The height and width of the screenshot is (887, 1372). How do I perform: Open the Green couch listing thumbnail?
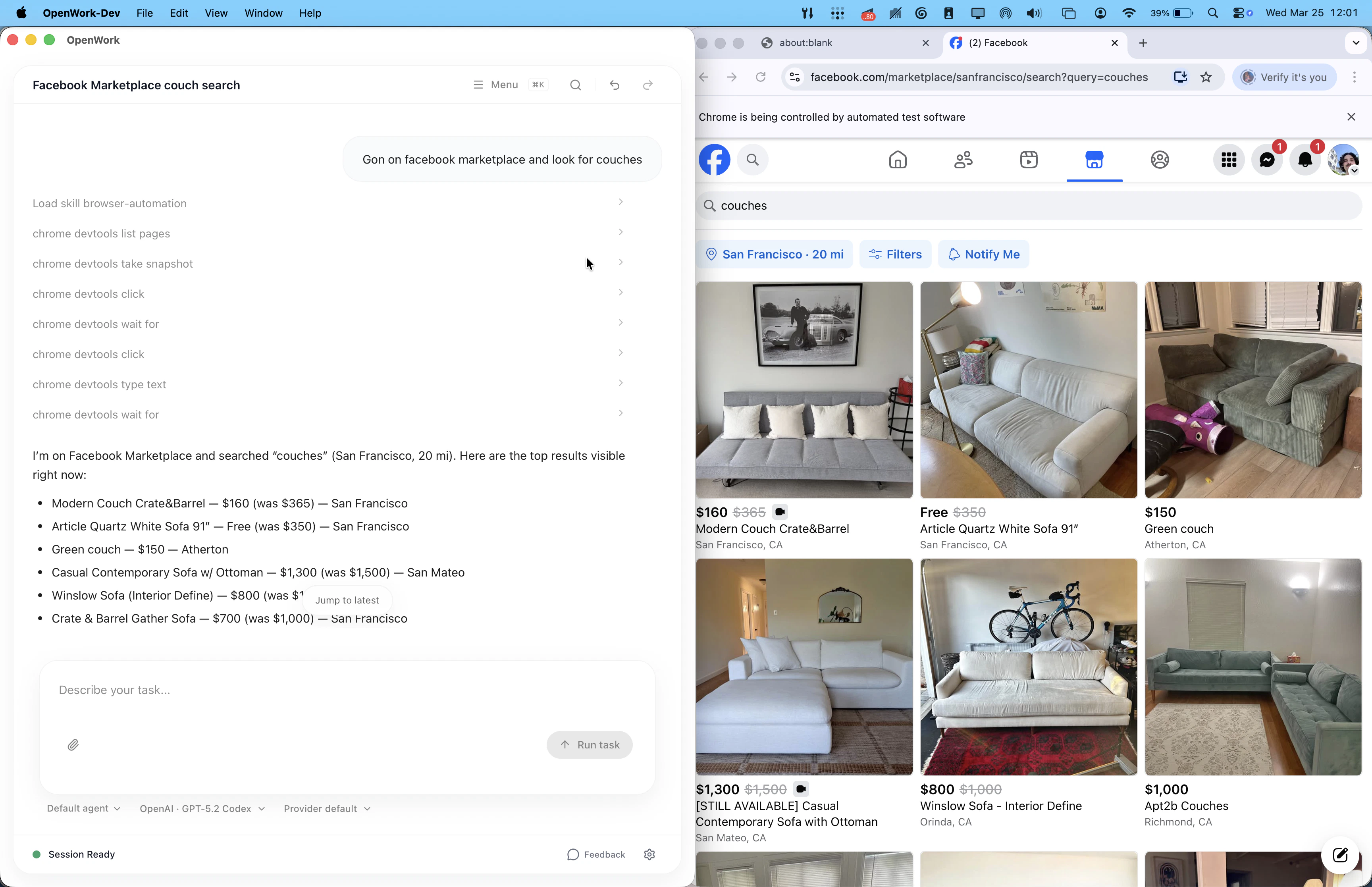click(x=1253, y=390)
